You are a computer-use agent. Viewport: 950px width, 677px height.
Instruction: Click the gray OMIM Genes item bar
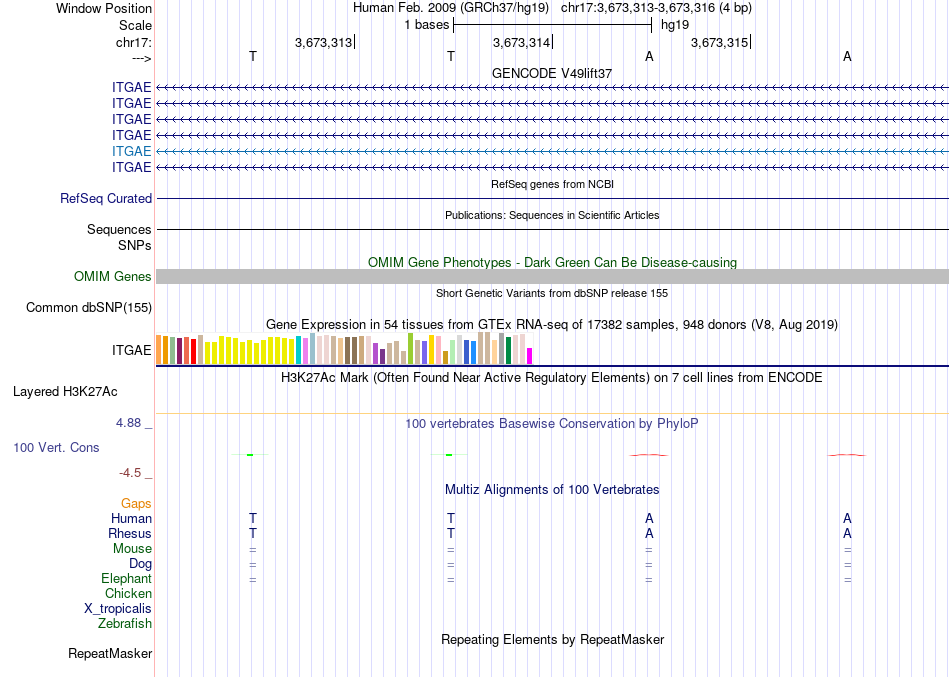552,276
